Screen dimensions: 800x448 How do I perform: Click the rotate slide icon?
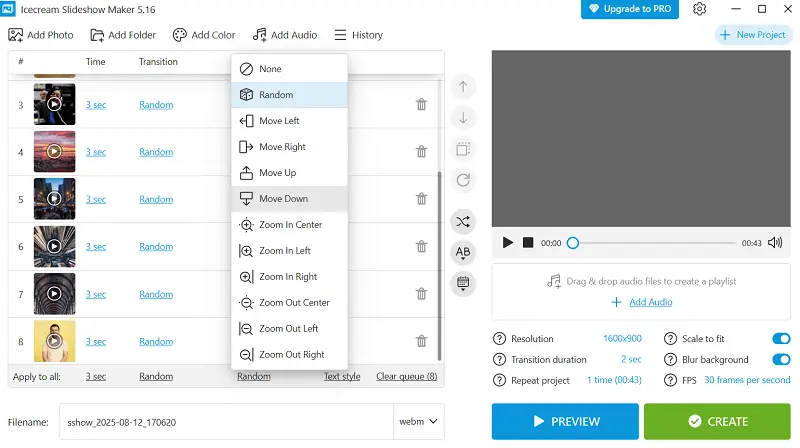coord(463,180)
